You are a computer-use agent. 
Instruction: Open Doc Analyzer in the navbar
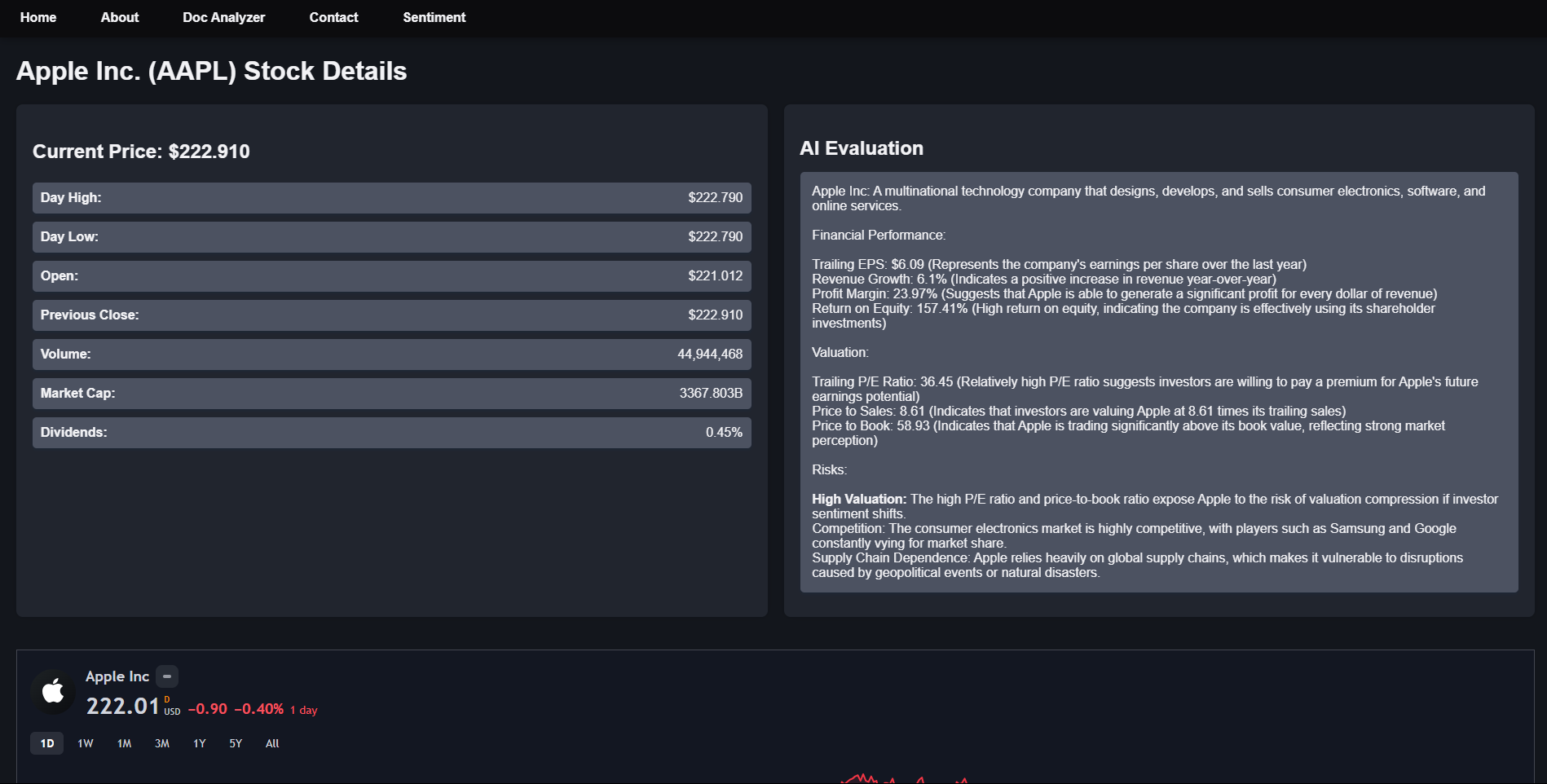[x=223, y=17]
